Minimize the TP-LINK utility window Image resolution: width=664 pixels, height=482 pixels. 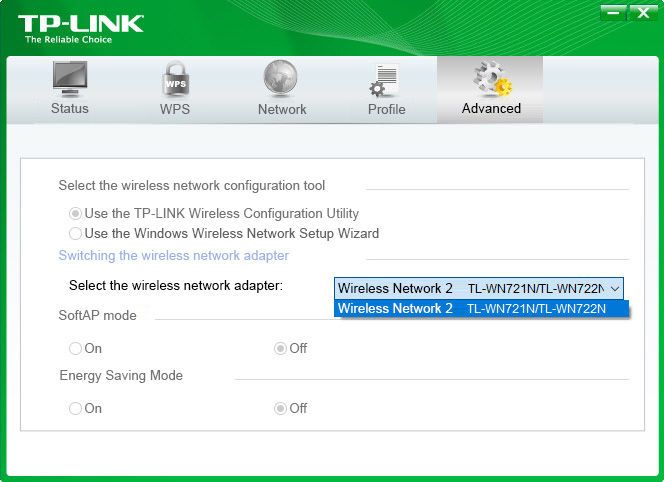pos(614,13)
